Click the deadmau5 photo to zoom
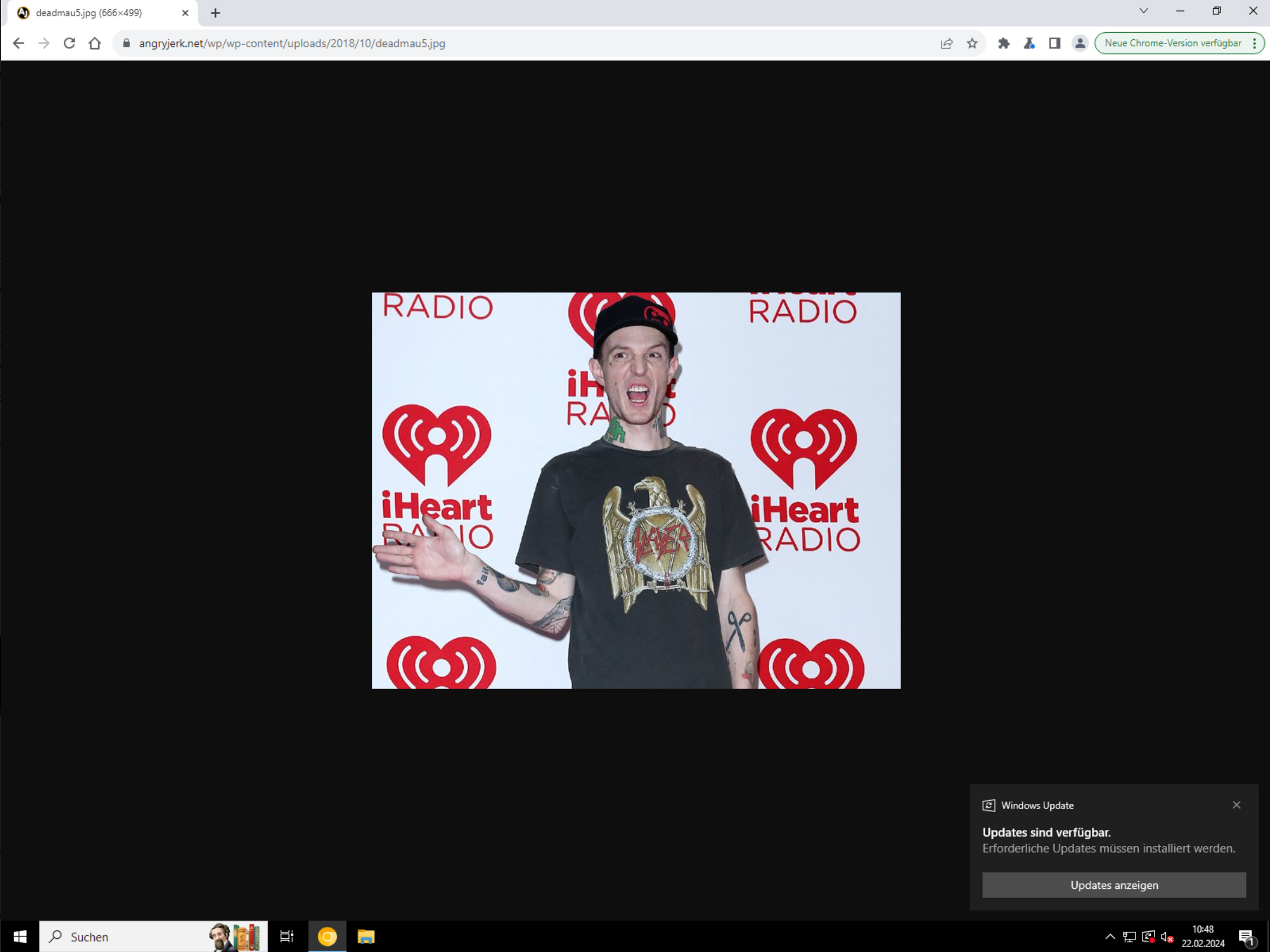This screenshot has height=952, width=1270. 636,490
